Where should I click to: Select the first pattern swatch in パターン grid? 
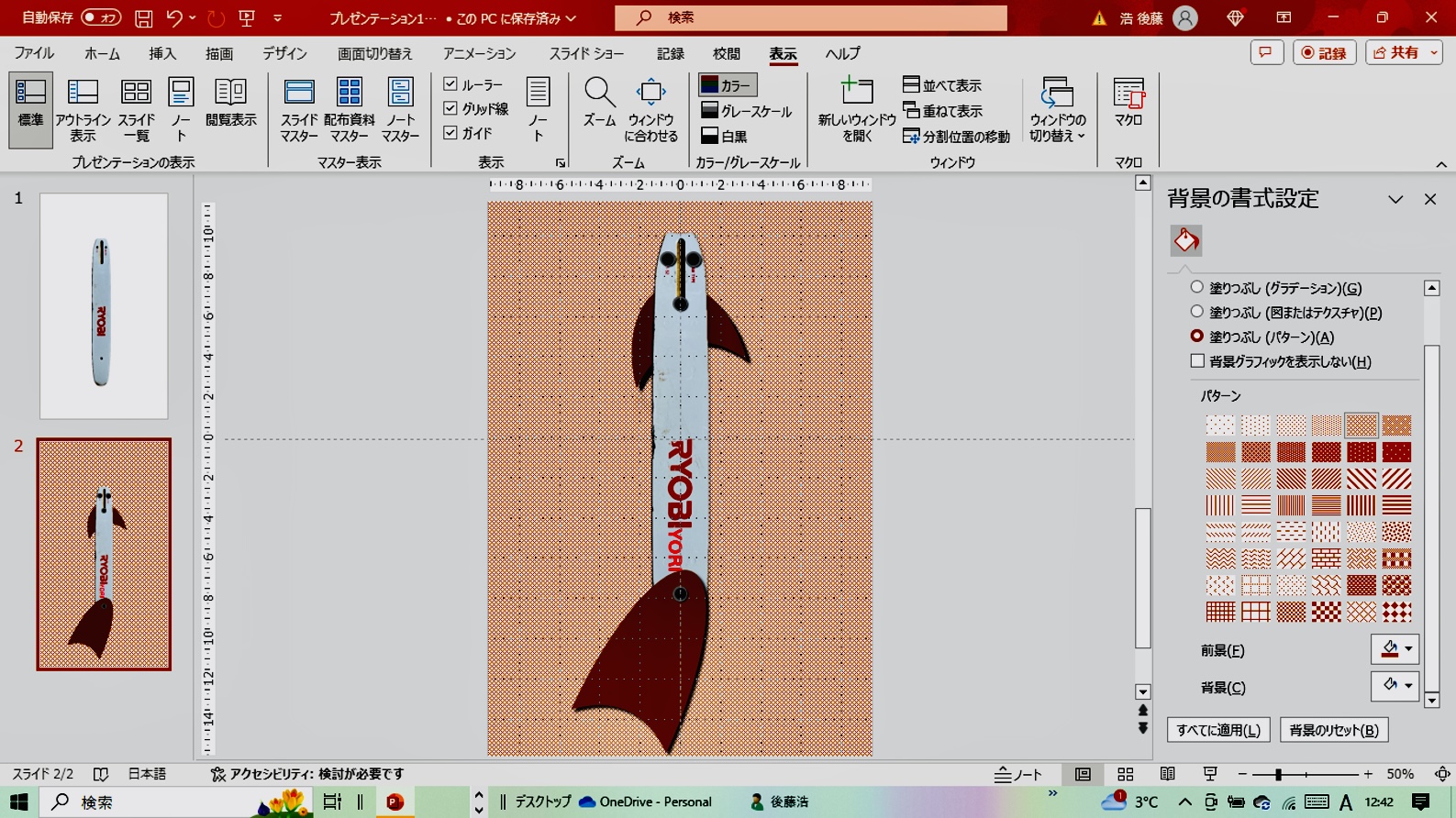point(1220,426)
